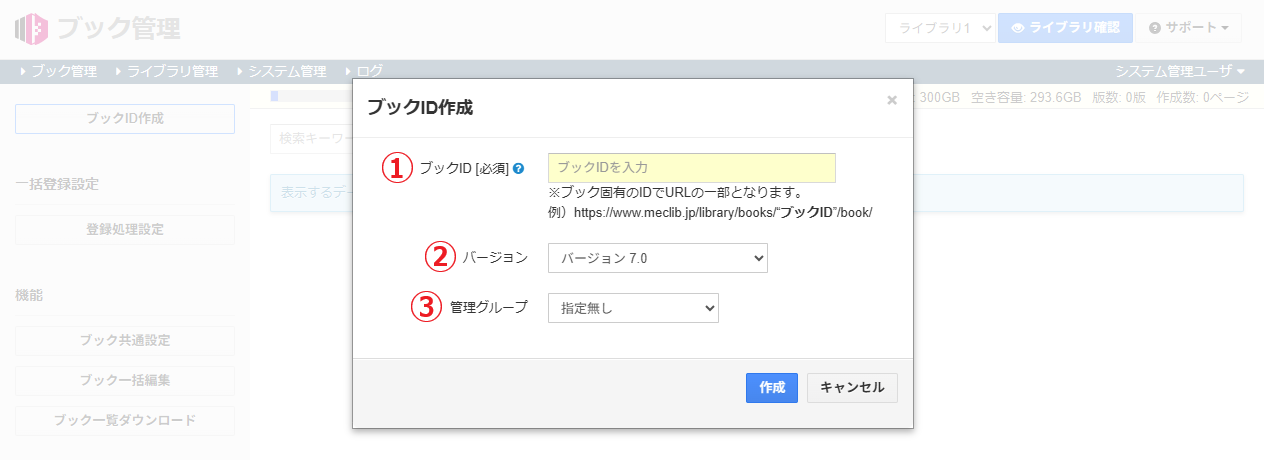Click the ブック一括編集 sidebar button
1264x460 pixels.
125,380
